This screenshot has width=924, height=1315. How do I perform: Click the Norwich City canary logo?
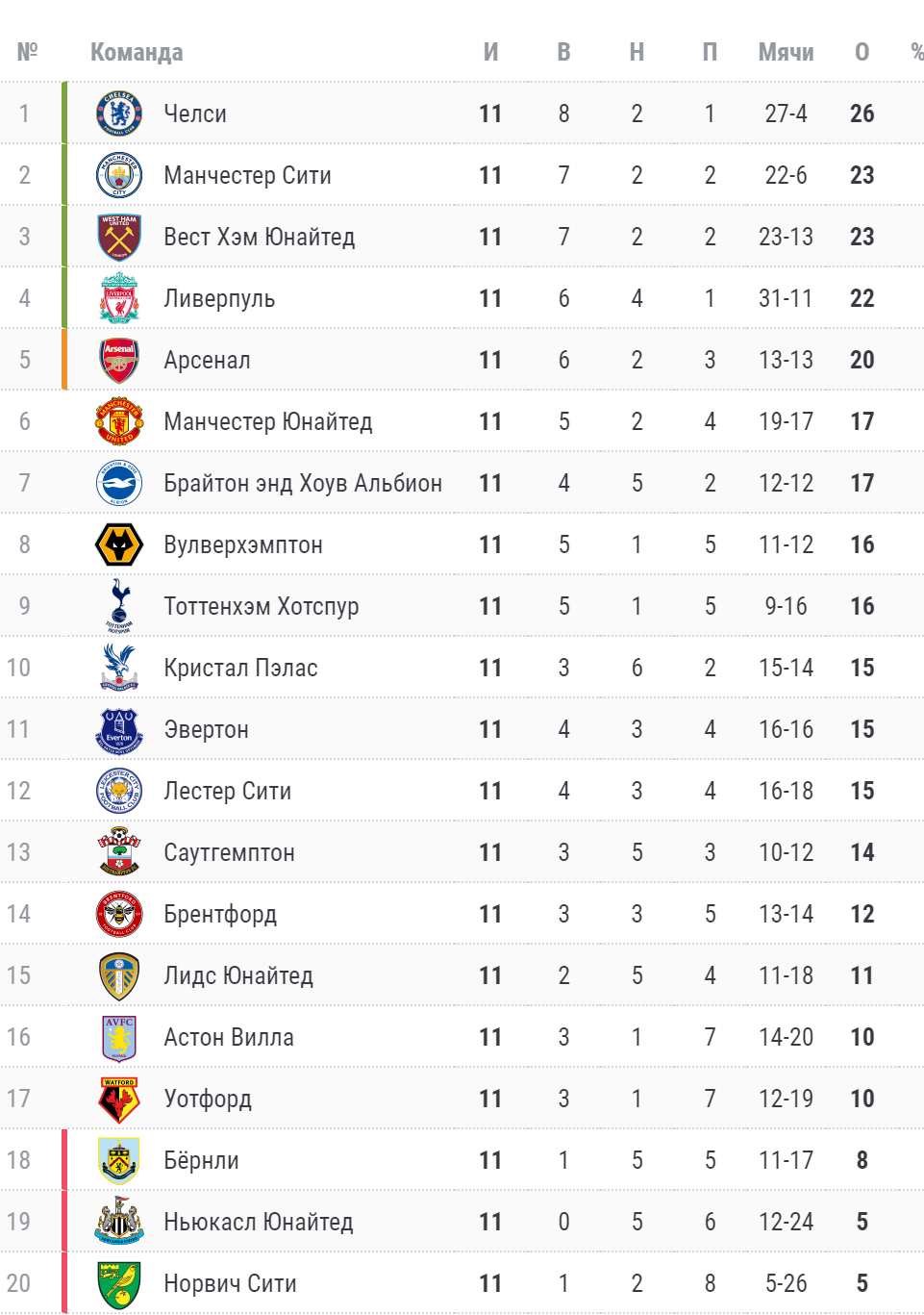[x=119, y=1283]
